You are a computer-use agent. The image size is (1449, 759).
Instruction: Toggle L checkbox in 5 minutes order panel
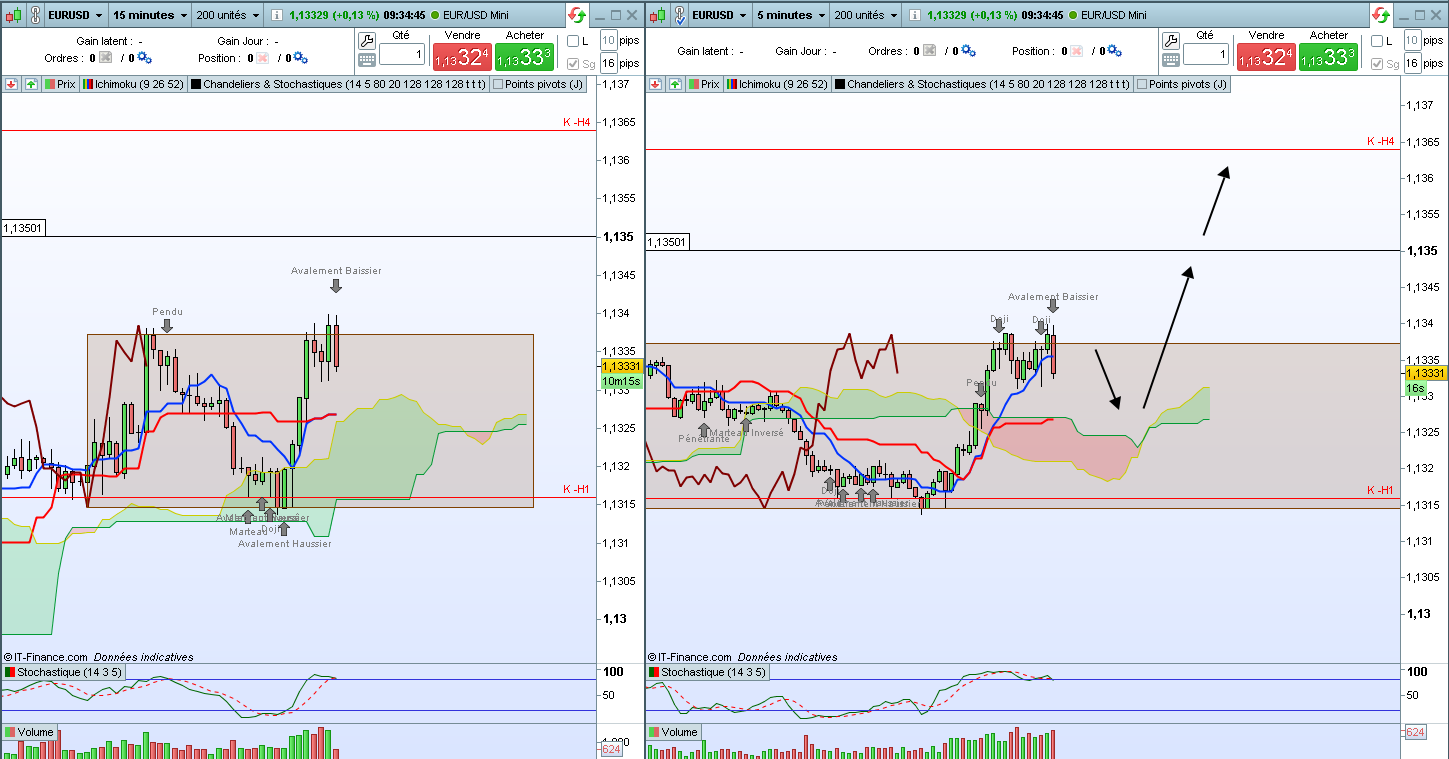tap(1377, 41)
